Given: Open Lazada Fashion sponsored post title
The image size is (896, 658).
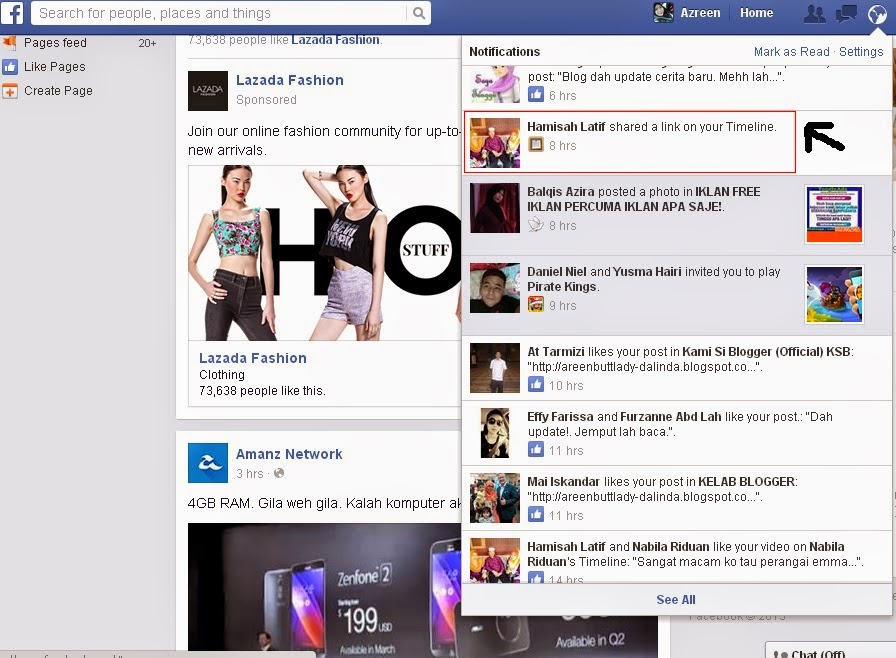Looking at the screenshot, I should tap(290, 81).
